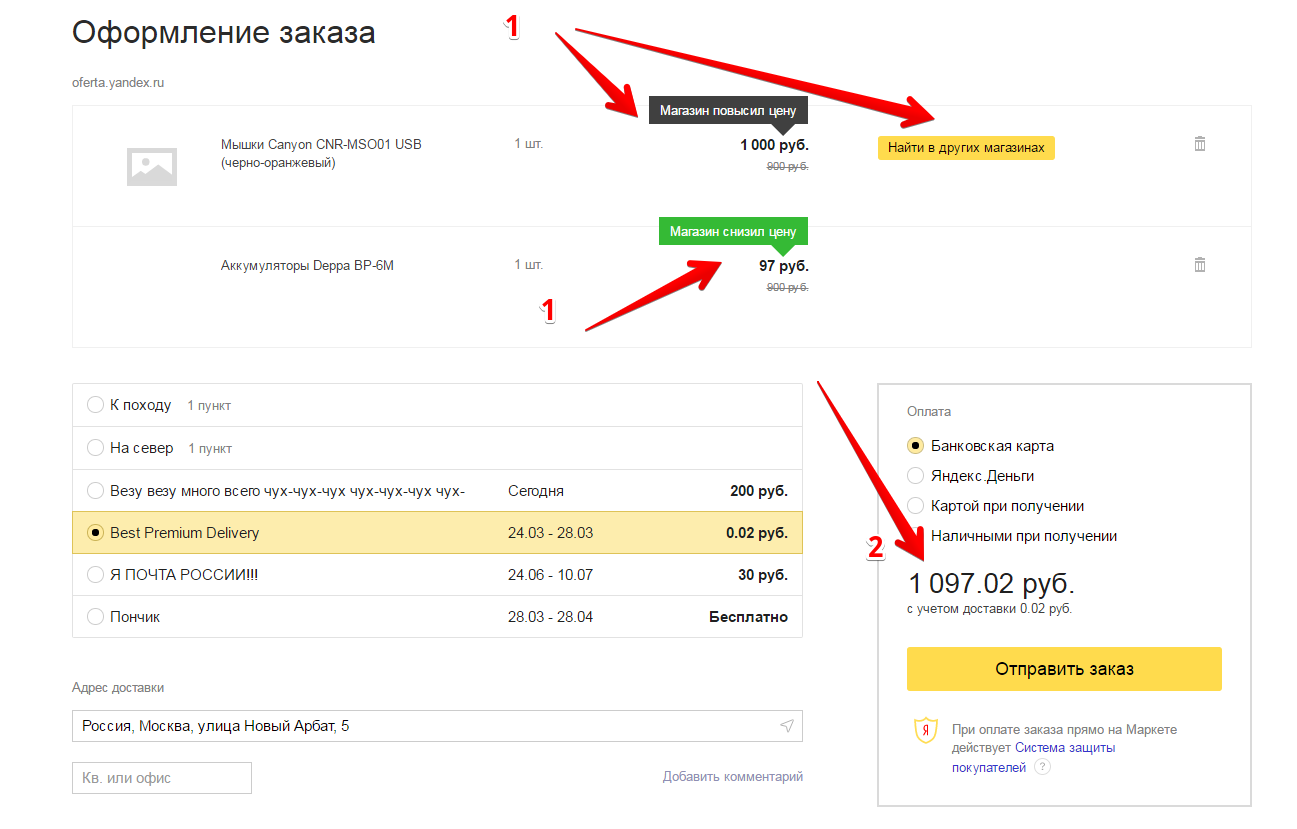Open the Мышки Canyon CNR-MSO01 USB item

[321, 153]
